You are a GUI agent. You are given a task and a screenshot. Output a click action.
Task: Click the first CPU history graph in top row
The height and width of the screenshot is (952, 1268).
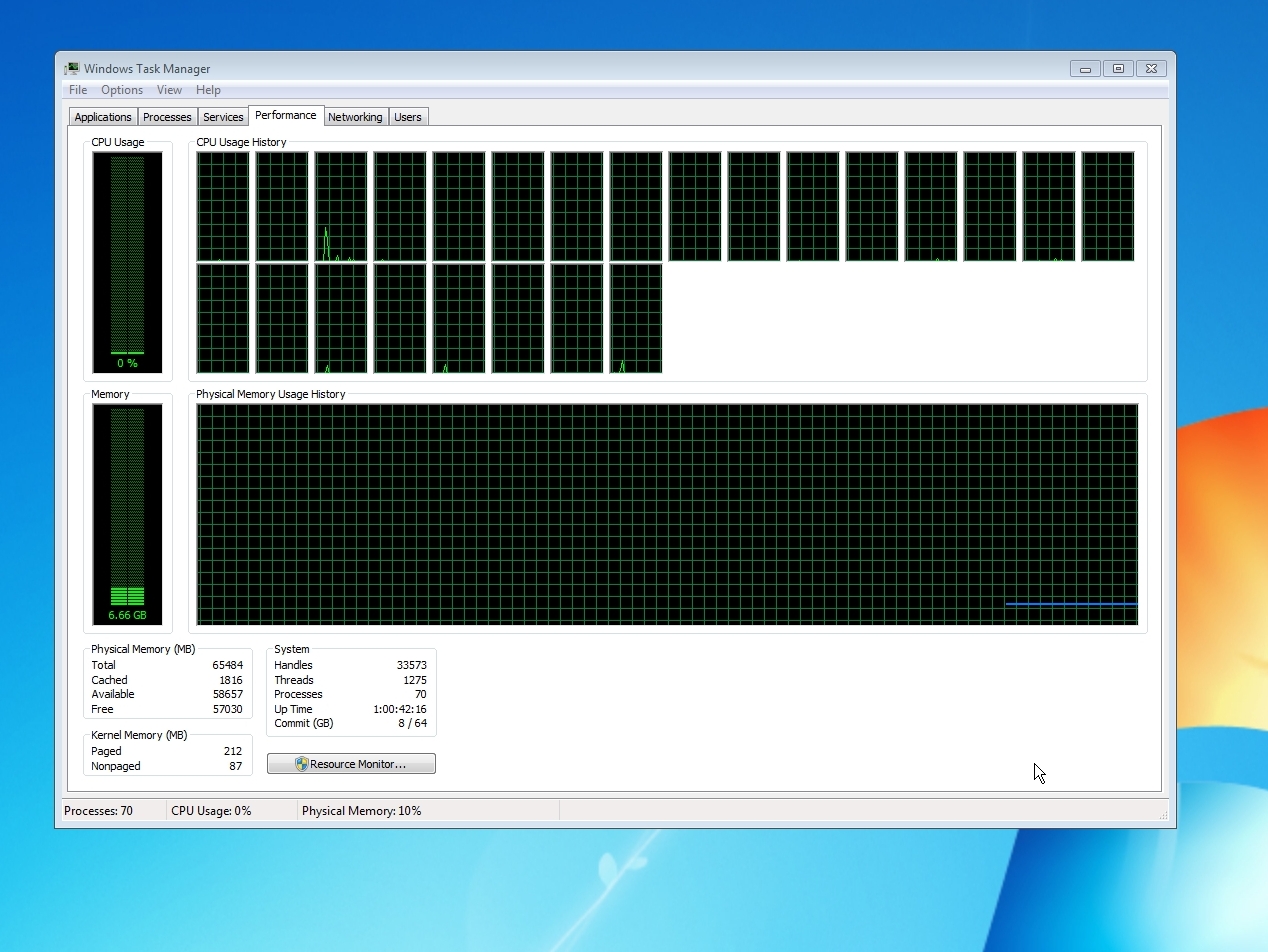coord(223,206)
